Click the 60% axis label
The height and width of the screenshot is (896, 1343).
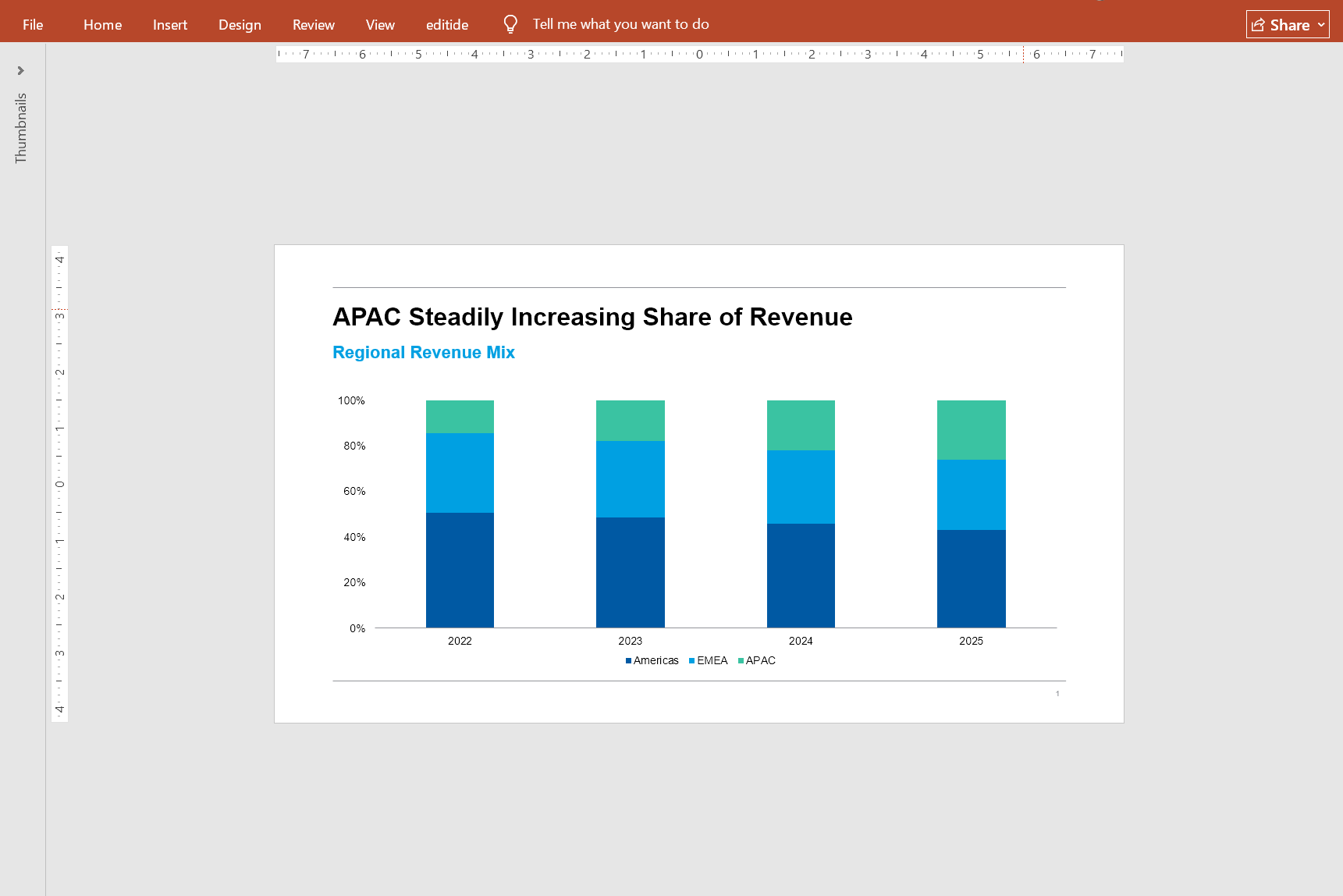coord(354,491)
